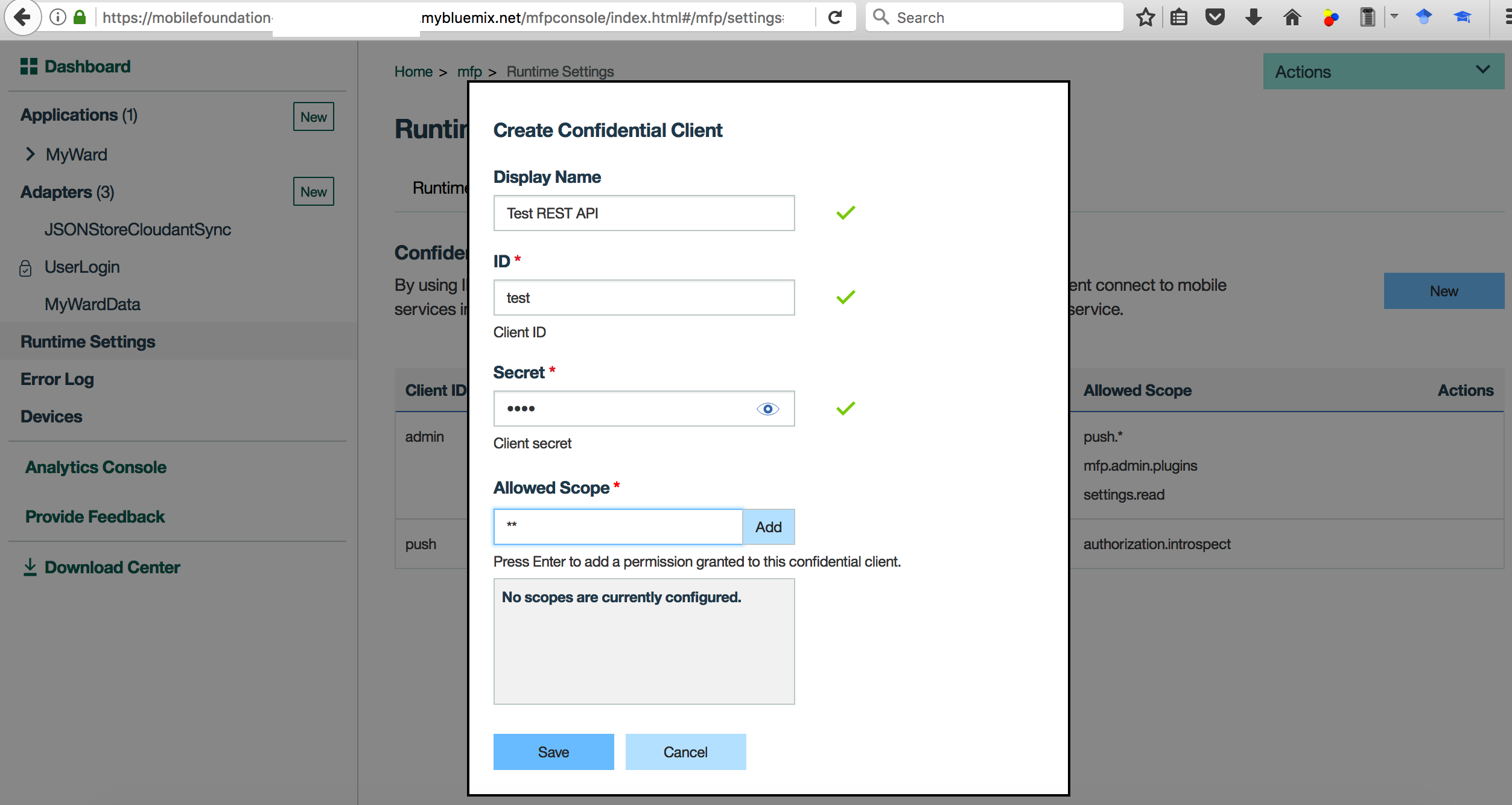Screen dimensions: 1512x805
Task: Expand the MyWard application tree
Action: click(x=30, y=154)
